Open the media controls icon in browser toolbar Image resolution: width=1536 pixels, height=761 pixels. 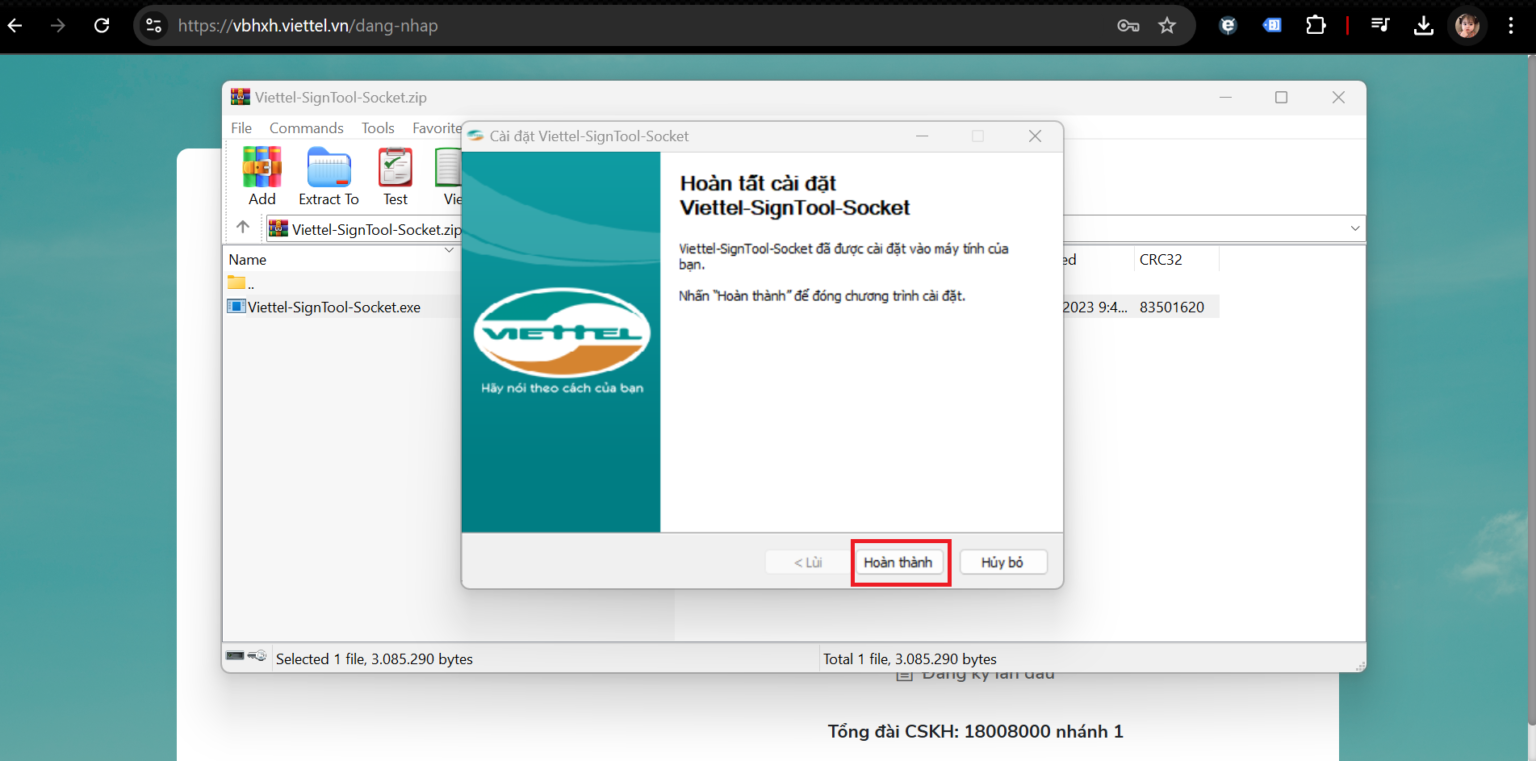point(1380,26)
